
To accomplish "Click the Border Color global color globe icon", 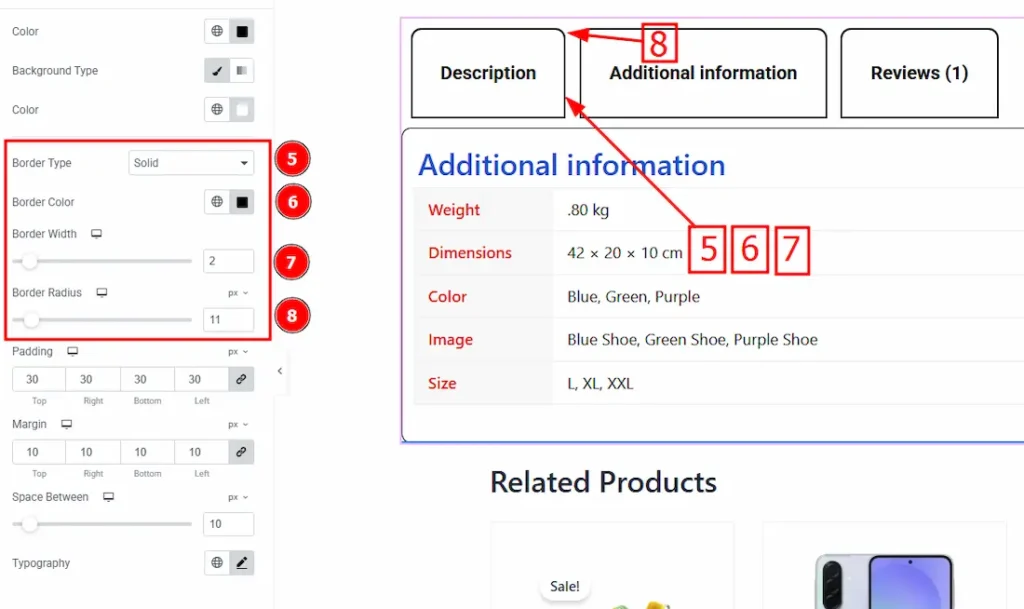I will (217, 202).
